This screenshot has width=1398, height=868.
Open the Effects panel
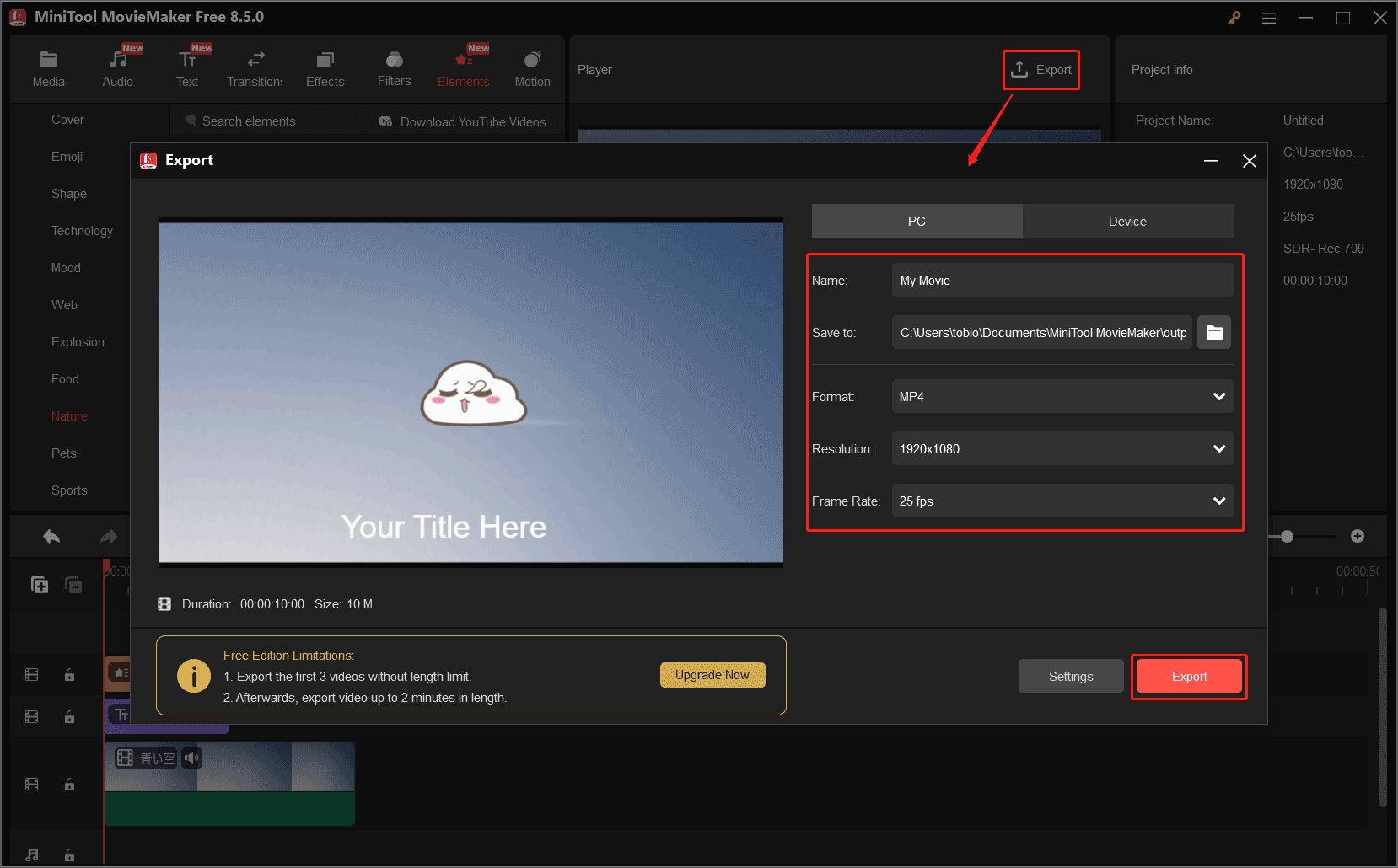325,67
